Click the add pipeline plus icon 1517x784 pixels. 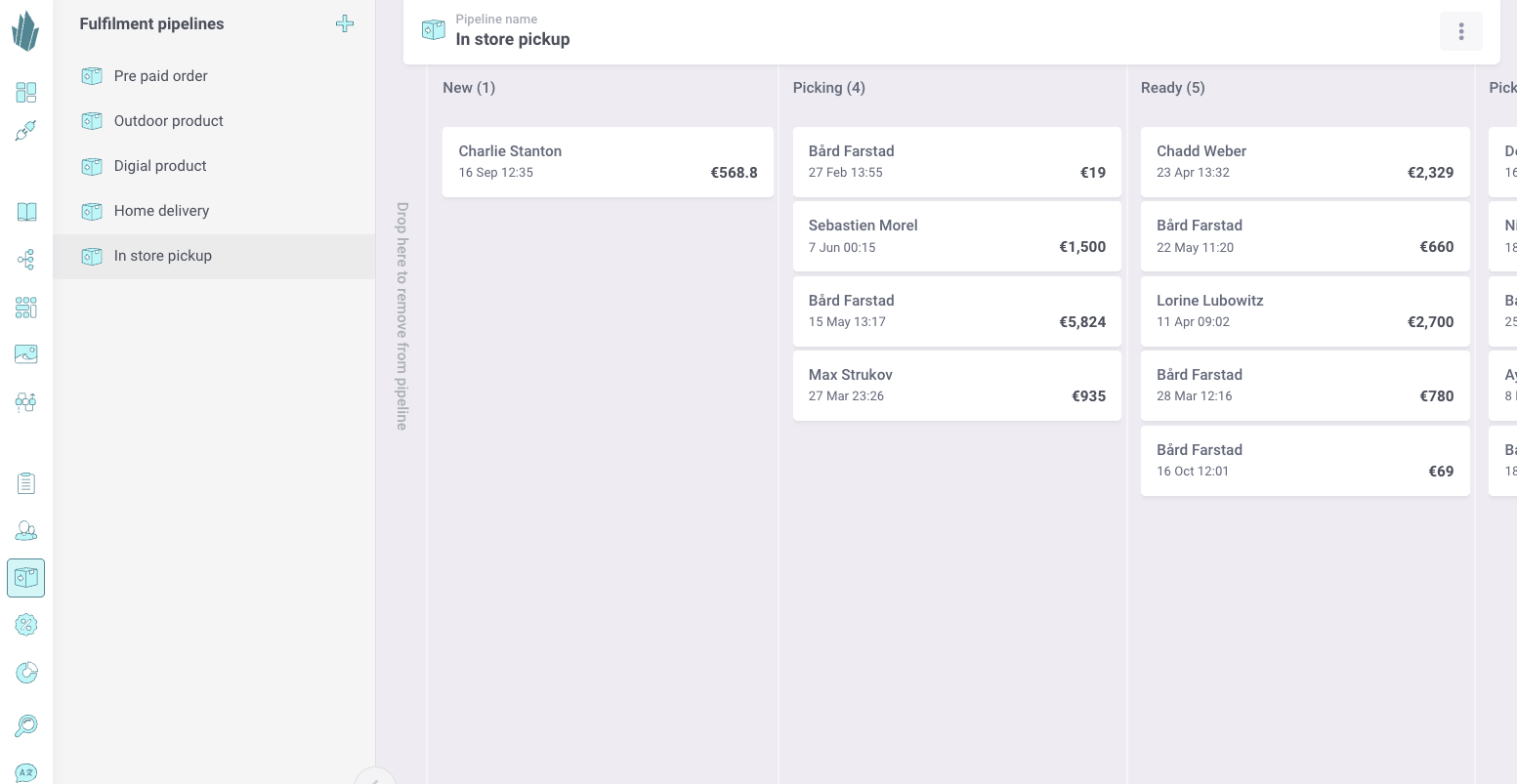[x=345, y=24]
